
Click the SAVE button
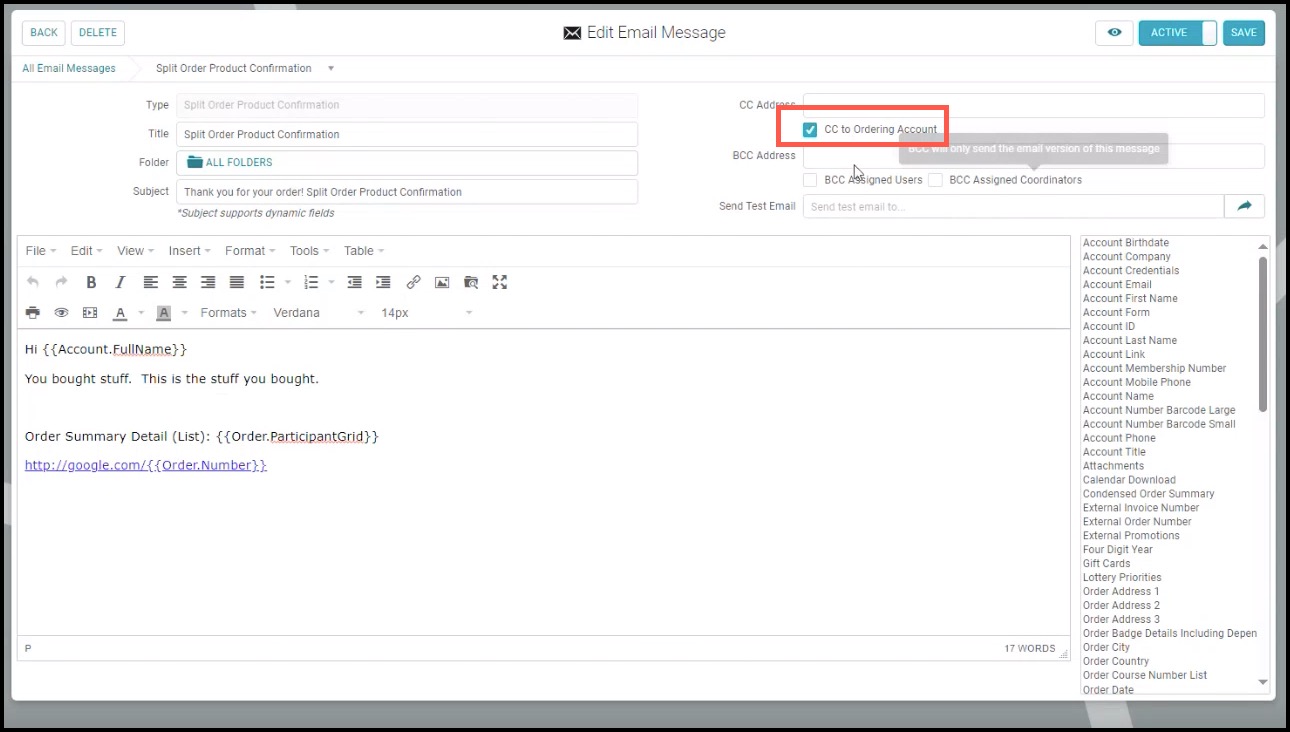point(1244,33)
